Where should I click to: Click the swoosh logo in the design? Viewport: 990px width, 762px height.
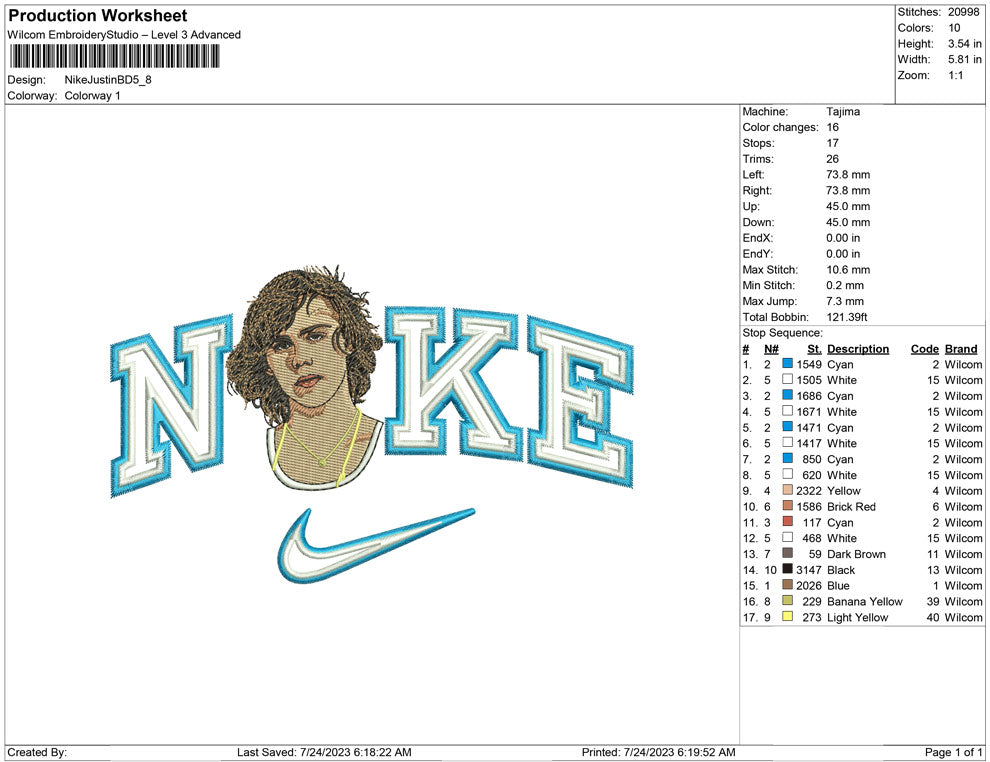375,545
